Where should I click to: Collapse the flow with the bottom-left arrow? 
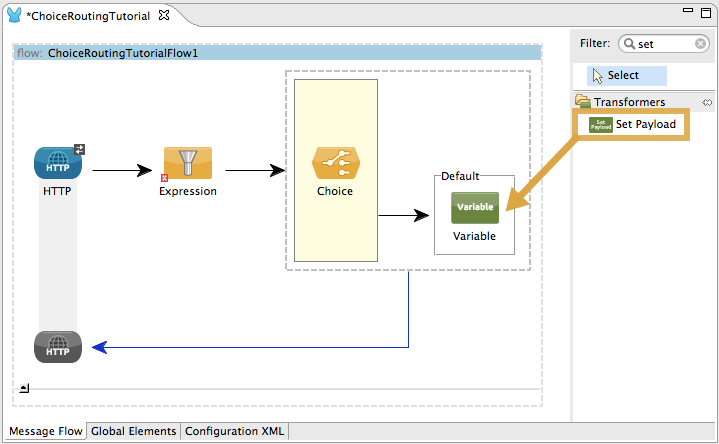point(24,388)
